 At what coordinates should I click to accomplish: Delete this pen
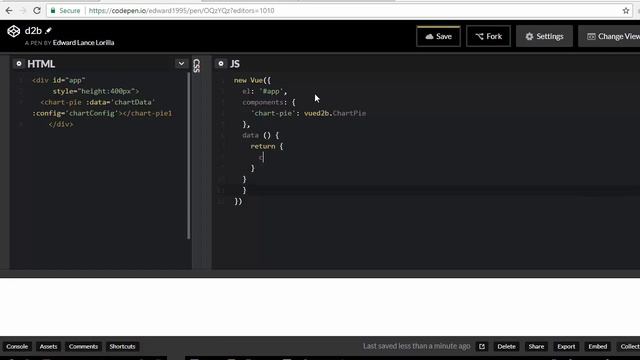click(506, 347)
